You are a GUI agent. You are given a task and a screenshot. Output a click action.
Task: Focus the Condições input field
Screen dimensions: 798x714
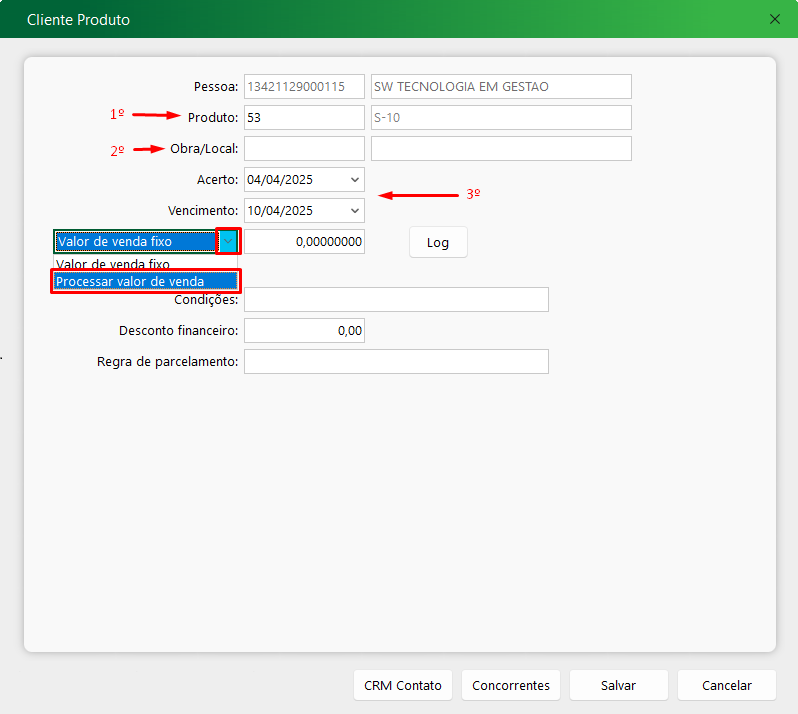[x=396, y=300]
